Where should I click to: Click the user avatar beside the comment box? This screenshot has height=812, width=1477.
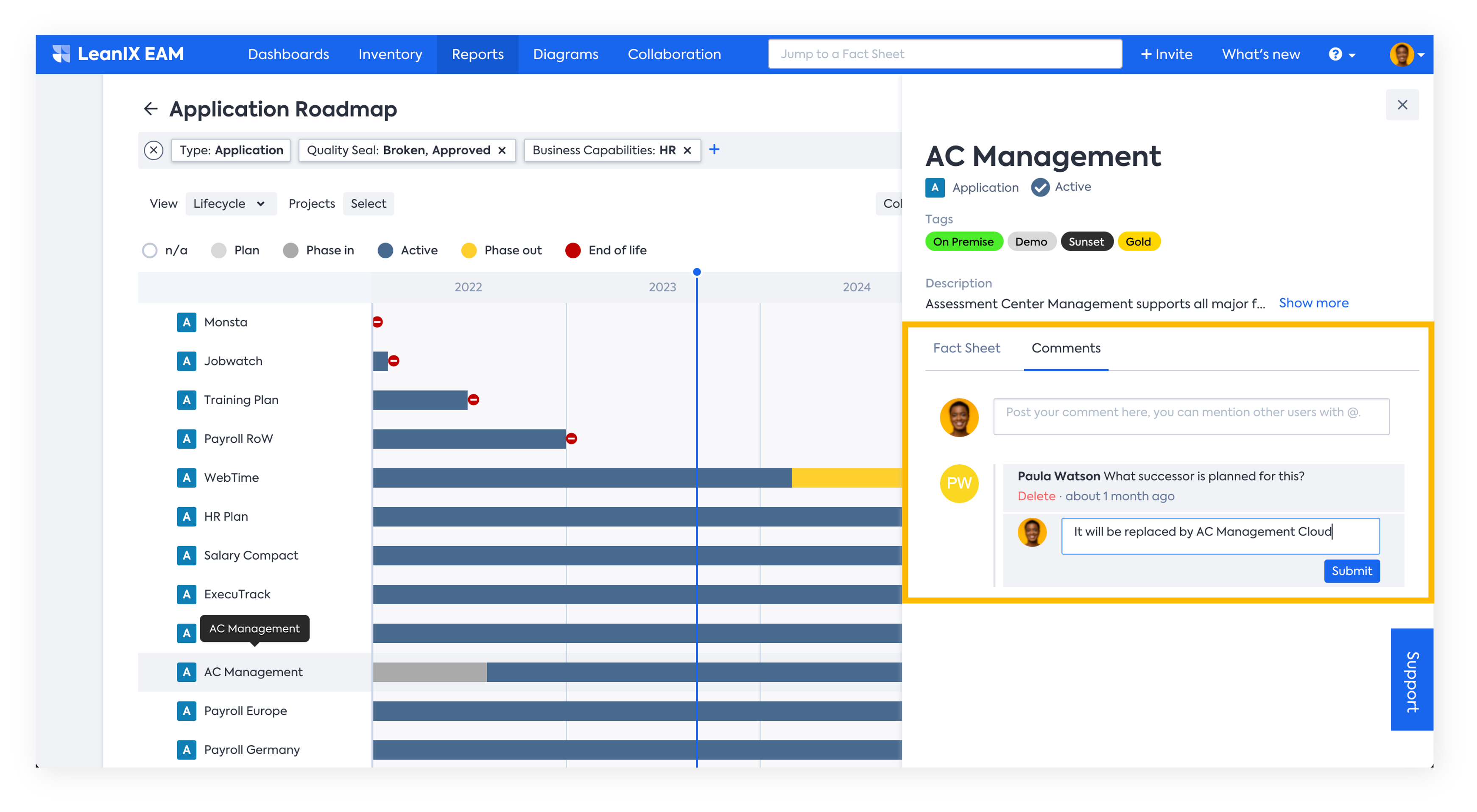click(959, 418)
